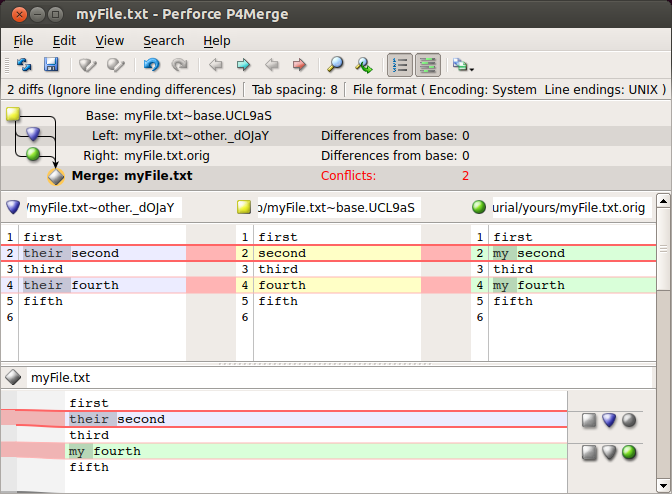
Task: Undo the last merge edit
Action: [152, 65]
